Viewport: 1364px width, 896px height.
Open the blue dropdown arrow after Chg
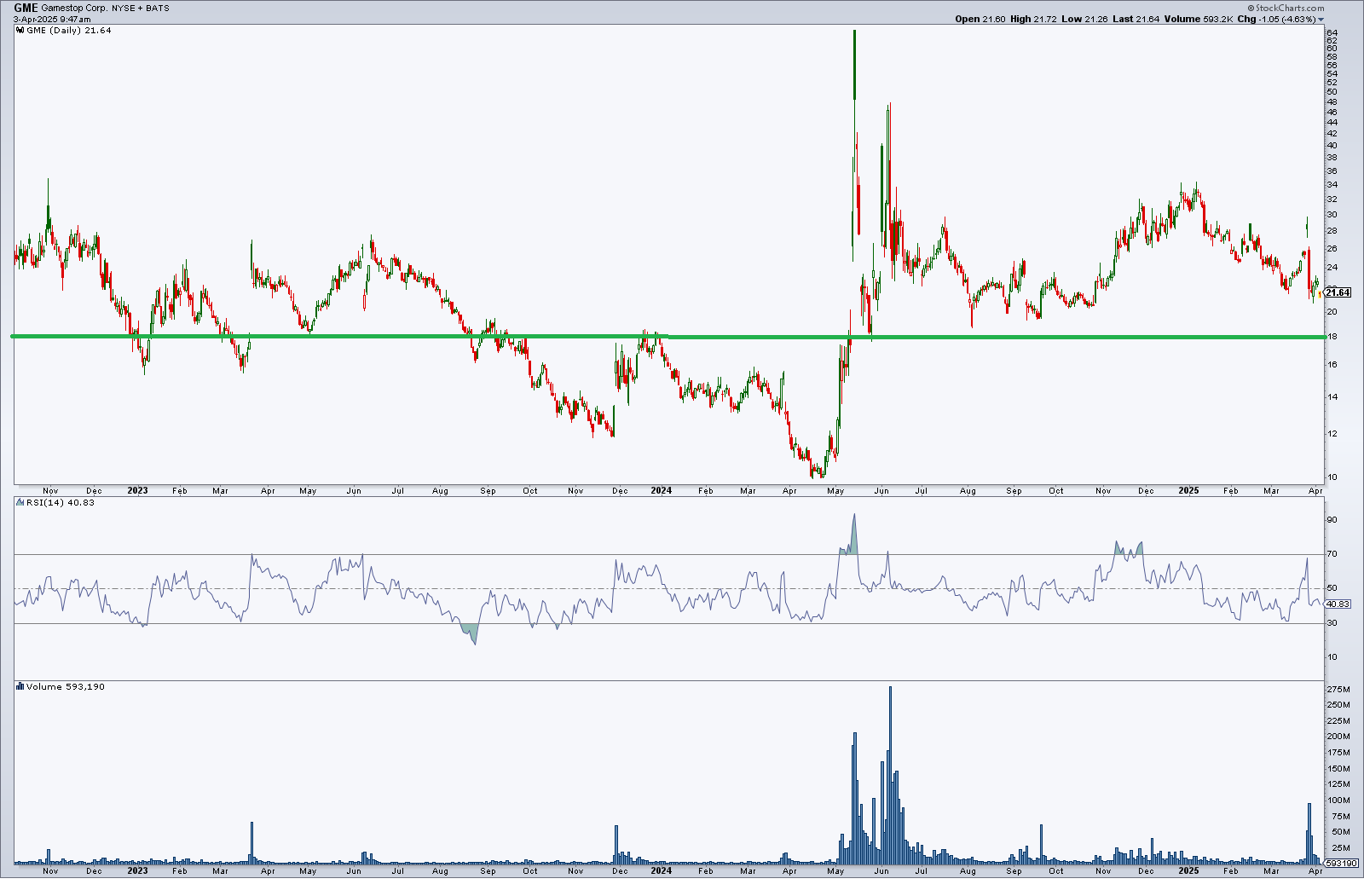[x=1321, y=20]
